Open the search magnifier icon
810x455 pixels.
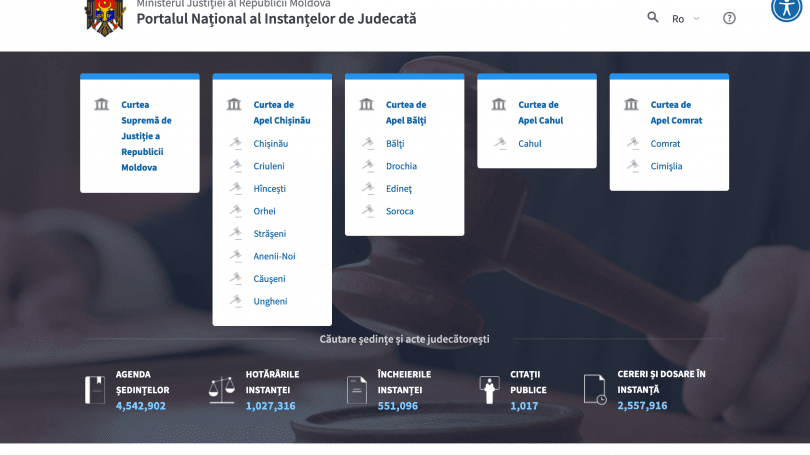pyautogui.click(x=653, y=18)
